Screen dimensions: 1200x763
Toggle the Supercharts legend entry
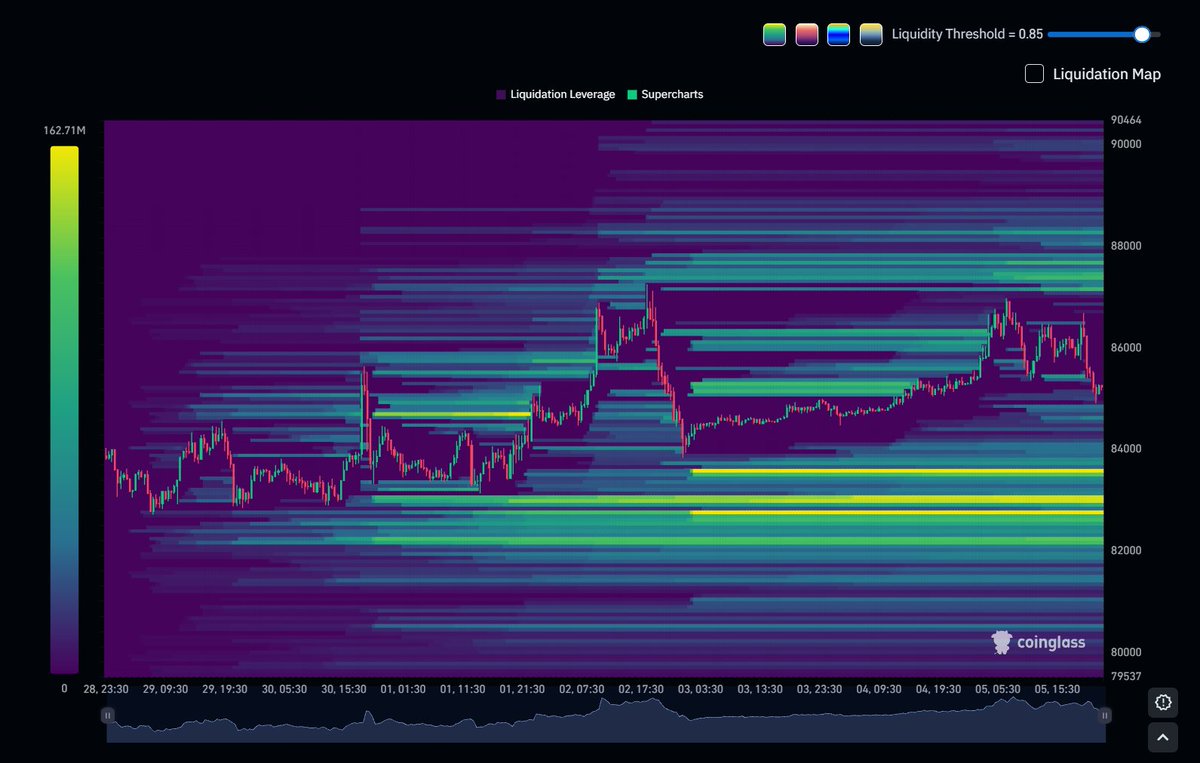point(665,95)
